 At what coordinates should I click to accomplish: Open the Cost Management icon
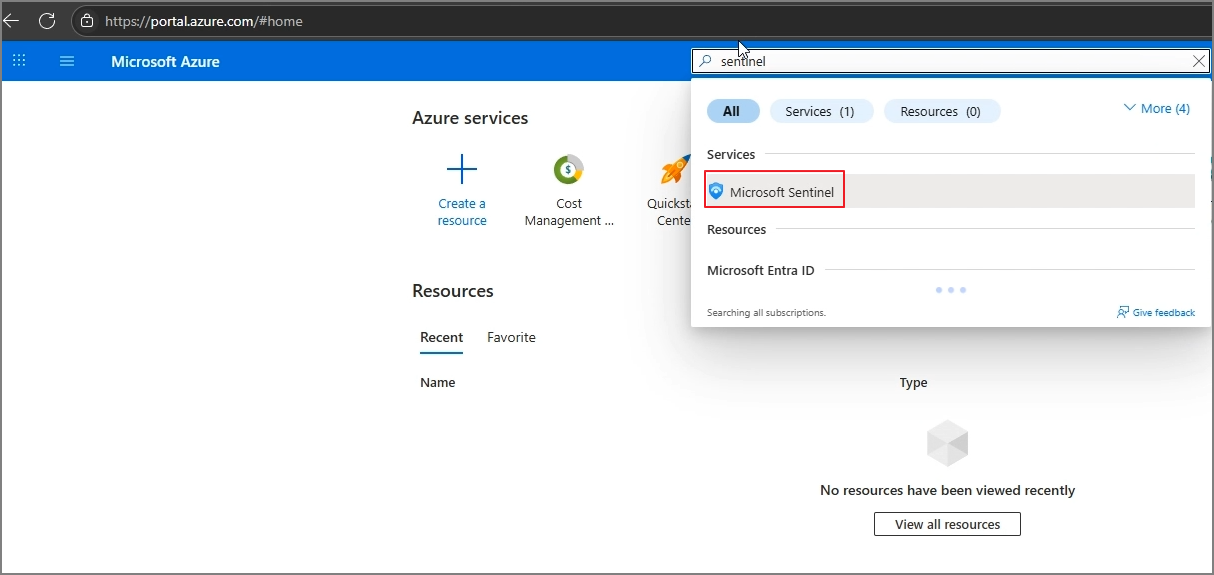pyautogui.click(x=569, y=170)
